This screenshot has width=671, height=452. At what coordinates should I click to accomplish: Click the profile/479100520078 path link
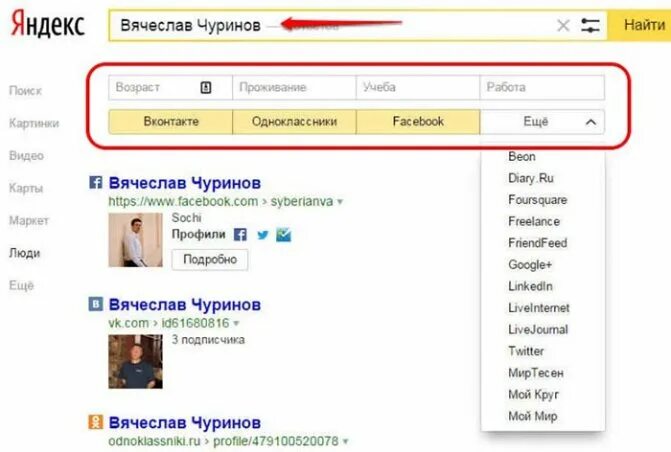coord(276,441)
